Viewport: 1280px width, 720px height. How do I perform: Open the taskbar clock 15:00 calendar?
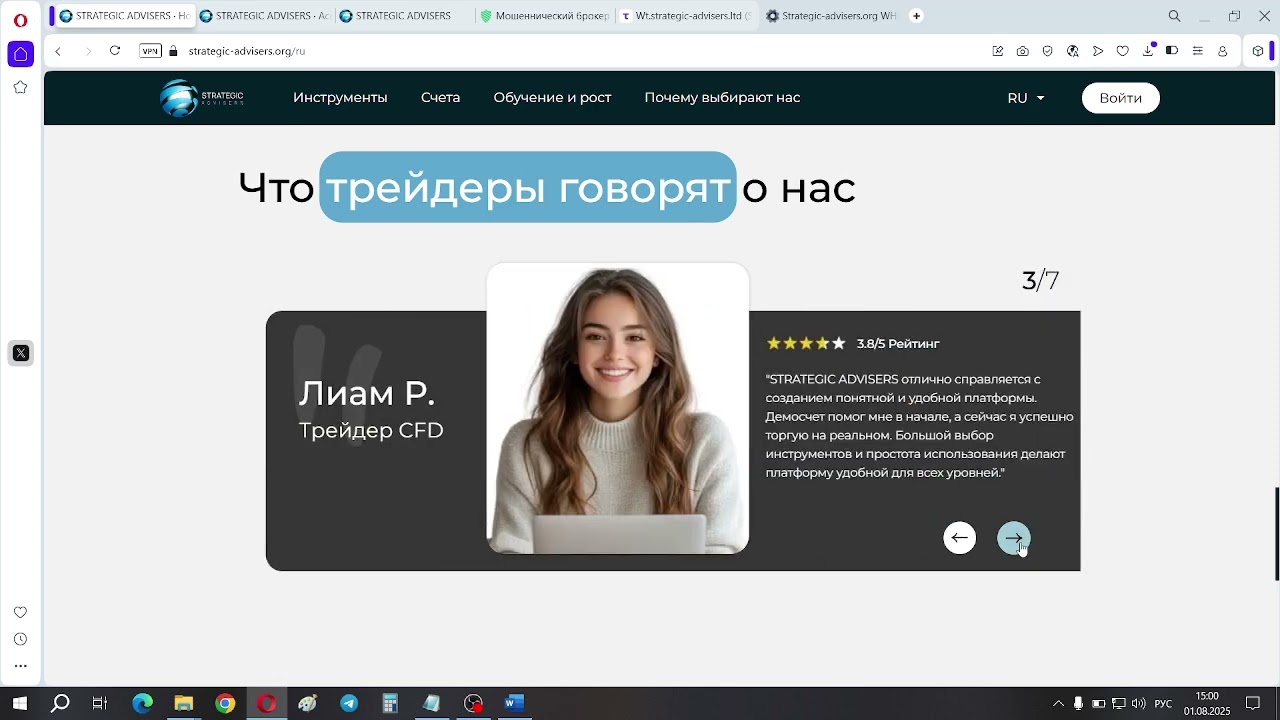(x=1207, y=703)
